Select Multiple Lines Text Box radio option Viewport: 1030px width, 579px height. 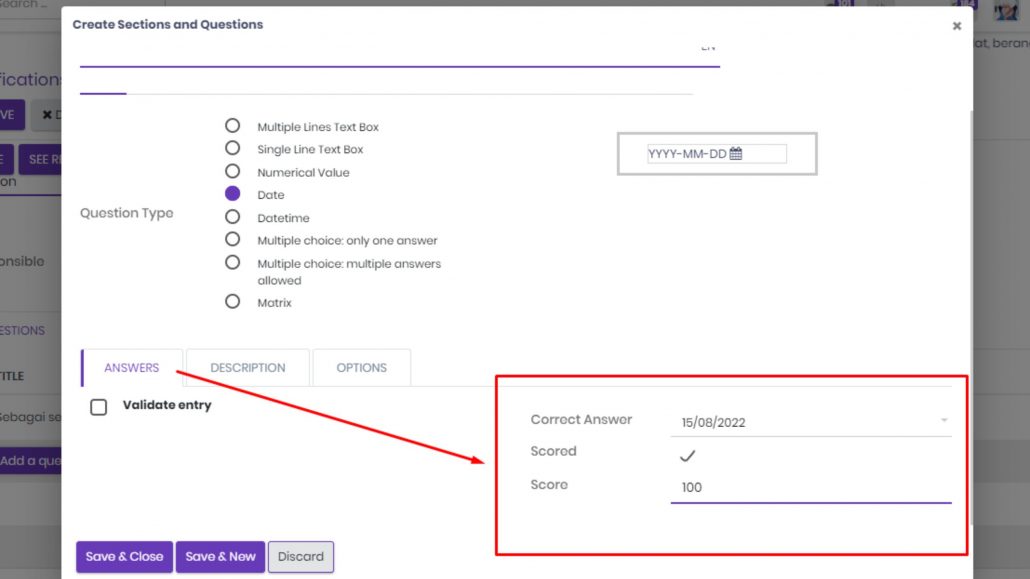coord(233,126)
